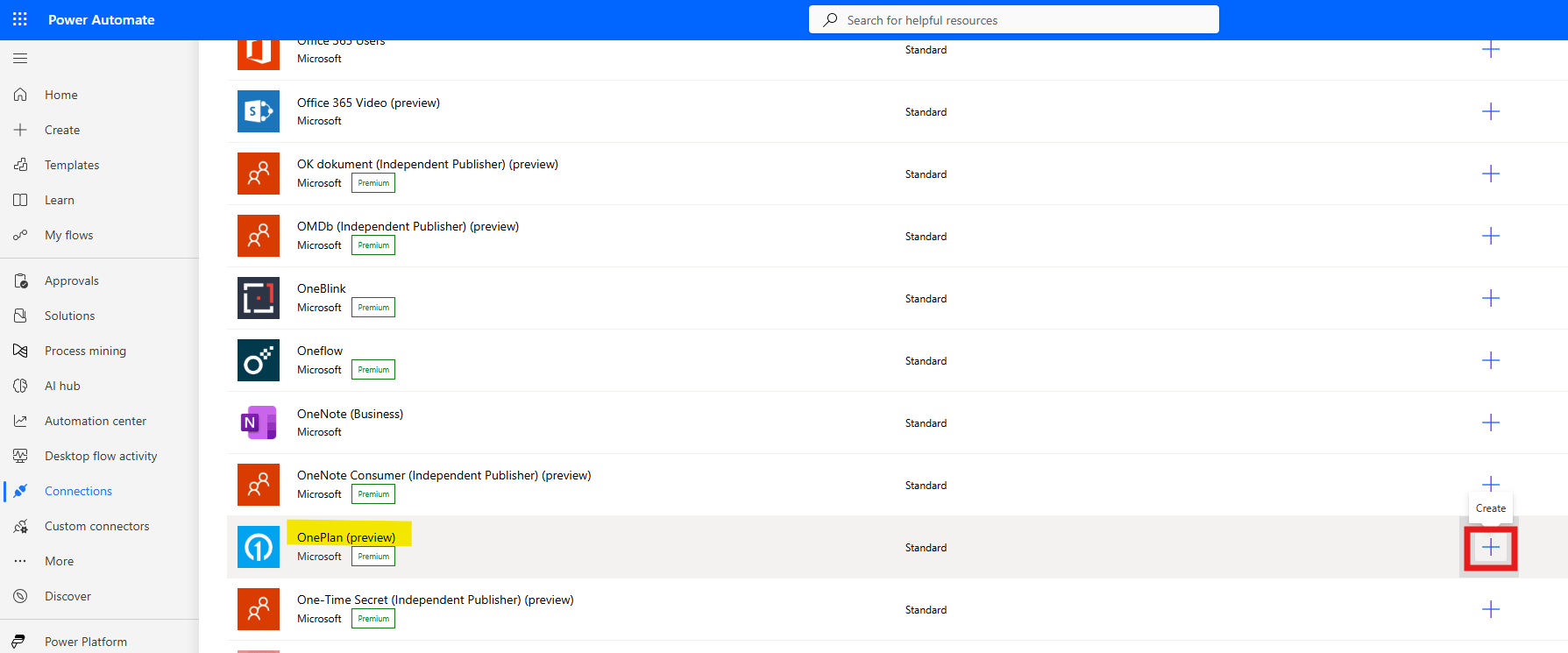Add an OMDb connection with its plus button
This screenshot has height=653, width=1568.
tap(1491, 236)
